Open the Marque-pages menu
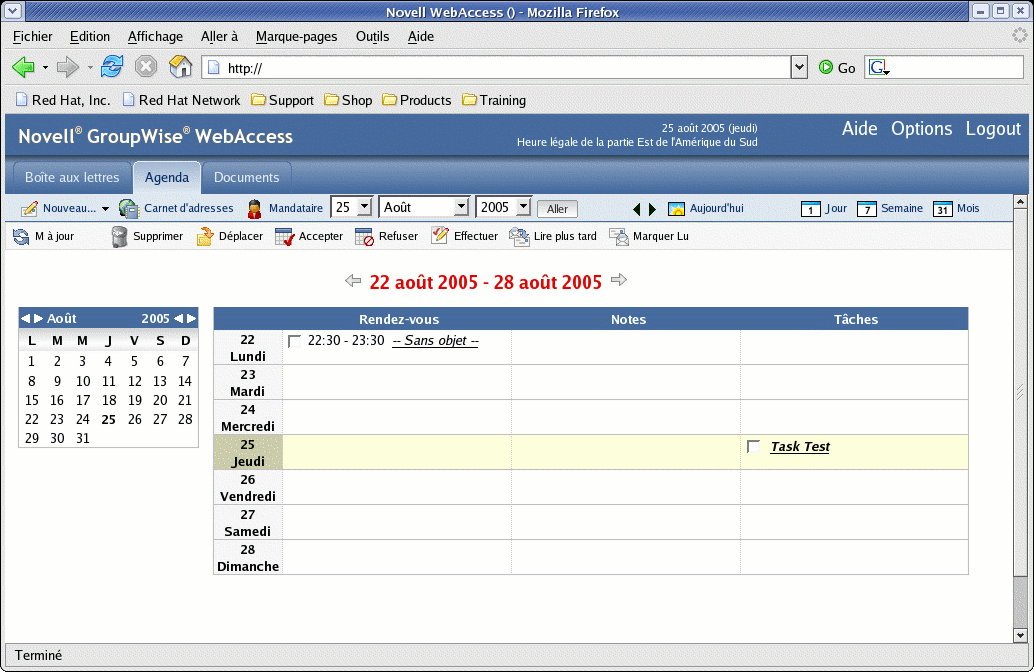The width and height of the screenshot is (1034, 672). point(296,36)
